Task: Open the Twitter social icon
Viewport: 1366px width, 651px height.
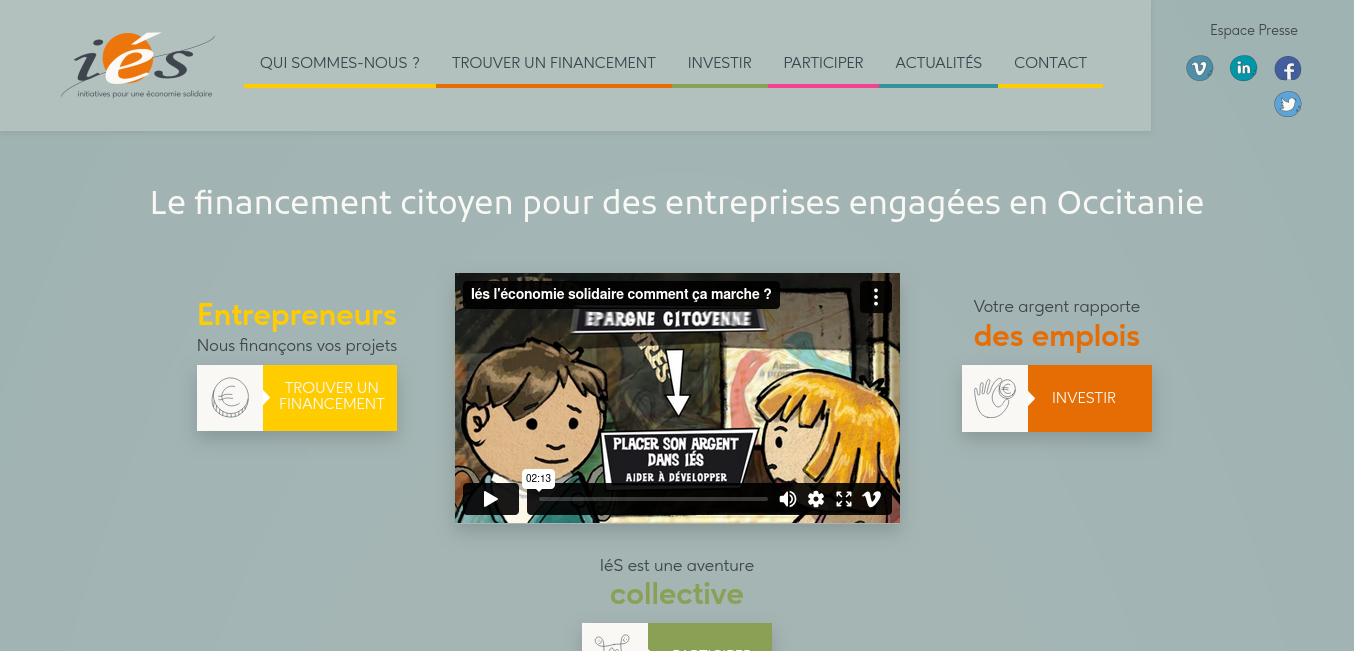Action: point(1288,104)
